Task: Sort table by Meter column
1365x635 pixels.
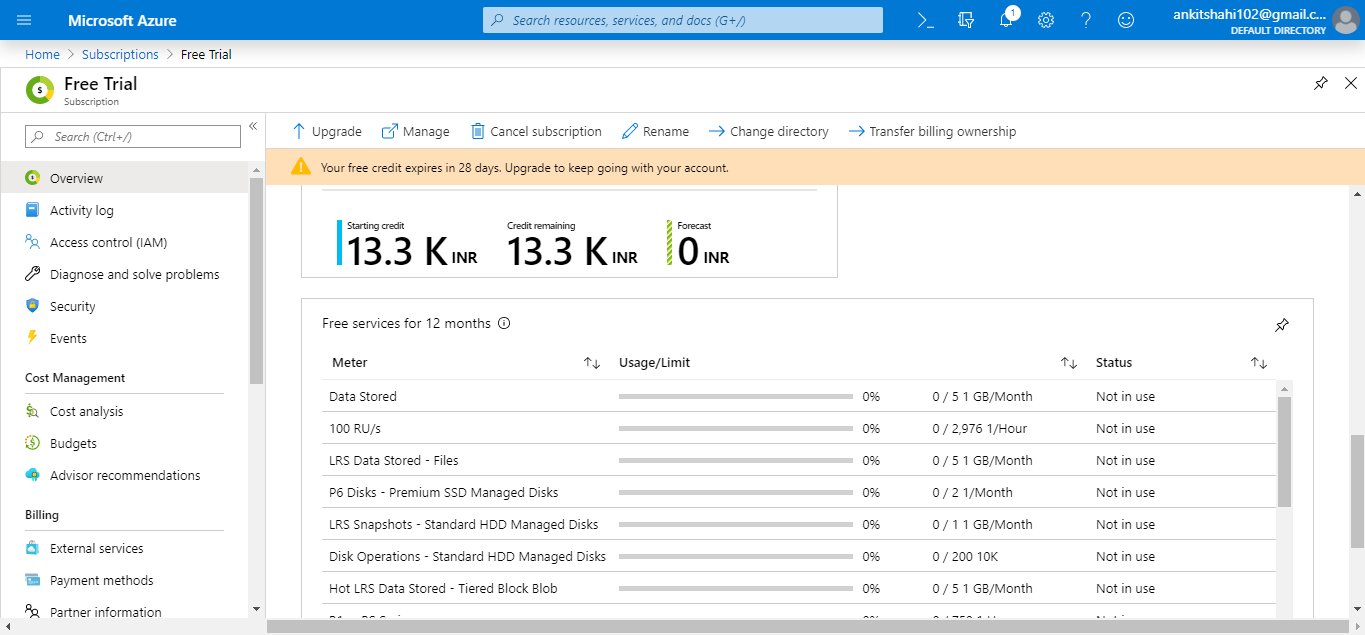Action: 592,363
